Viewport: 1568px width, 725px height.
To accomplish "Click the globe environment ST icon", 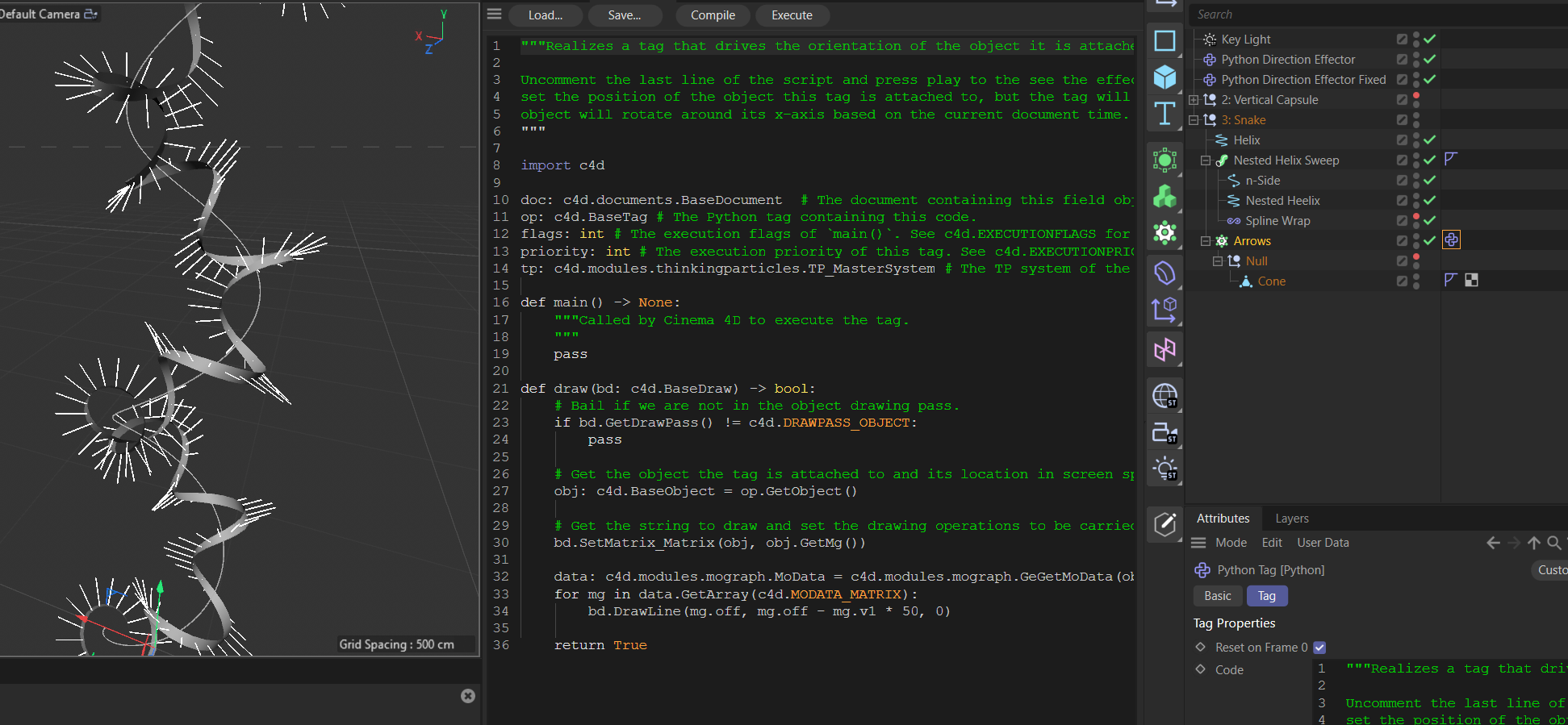I will point(1165,395).
